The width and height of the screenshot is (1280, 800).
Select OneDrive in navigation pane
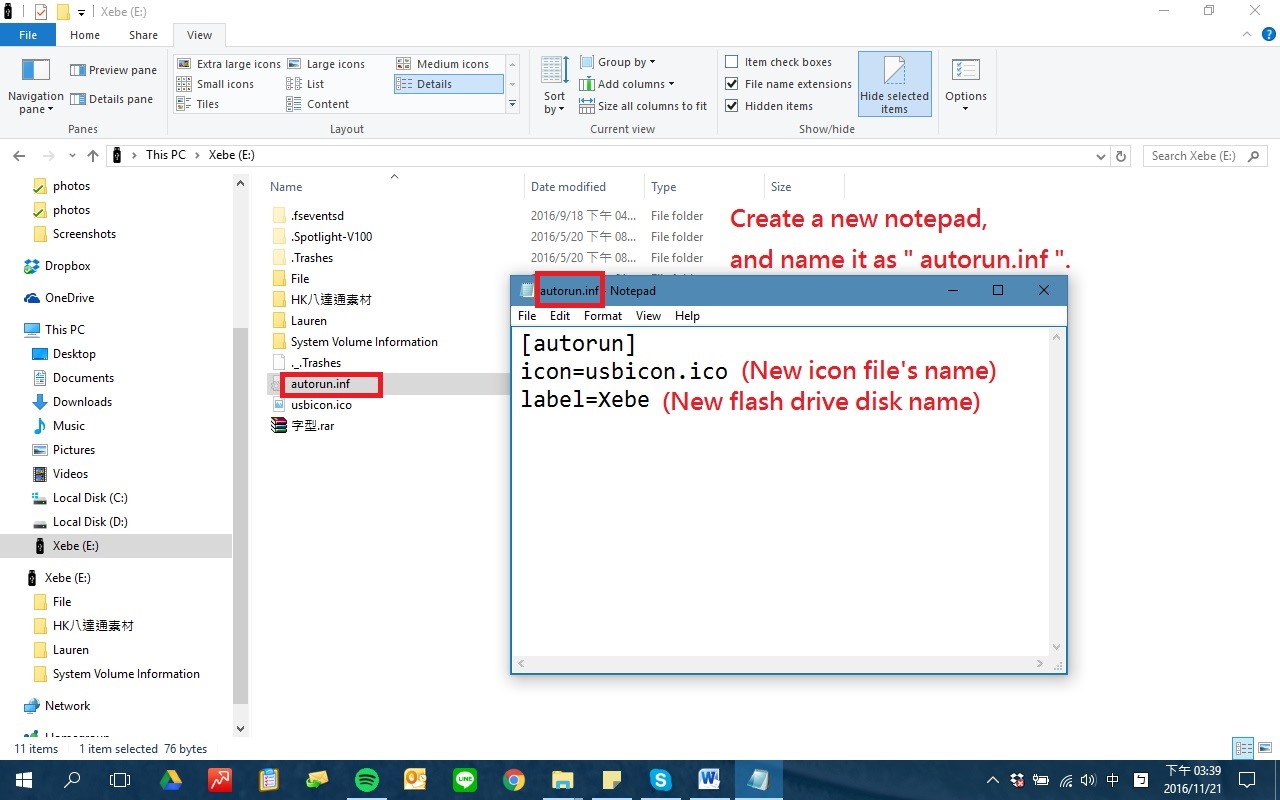[69, 298]
